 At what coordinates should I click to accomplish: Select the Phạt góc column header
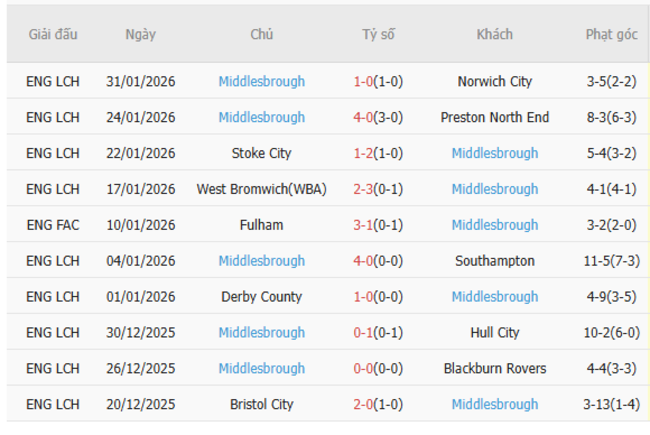[x=611, y=34]
